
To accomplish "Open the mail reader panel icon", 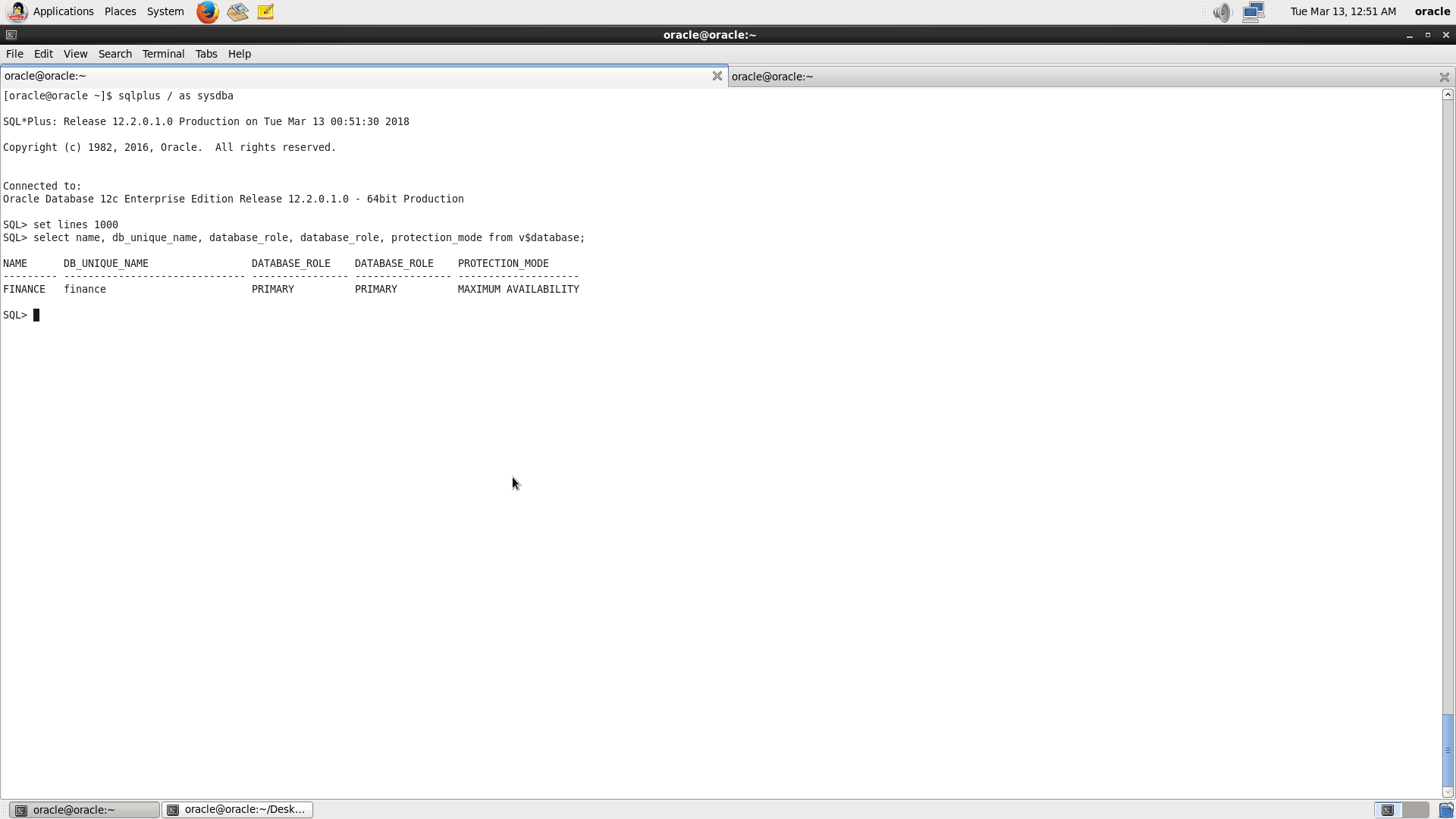I will (x=237, y=11).
